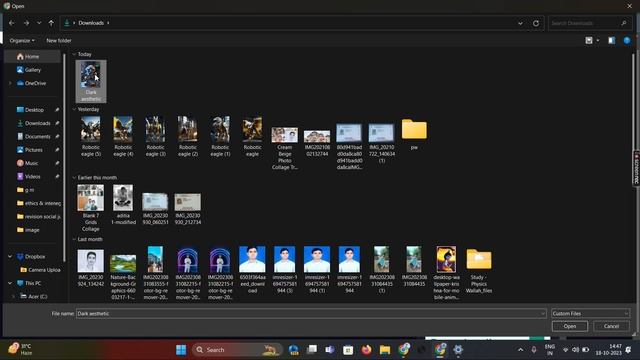Screen dimensions: 640x360
Task: Select Robotic eagle (5) image
Action: [x=91, y=137]
